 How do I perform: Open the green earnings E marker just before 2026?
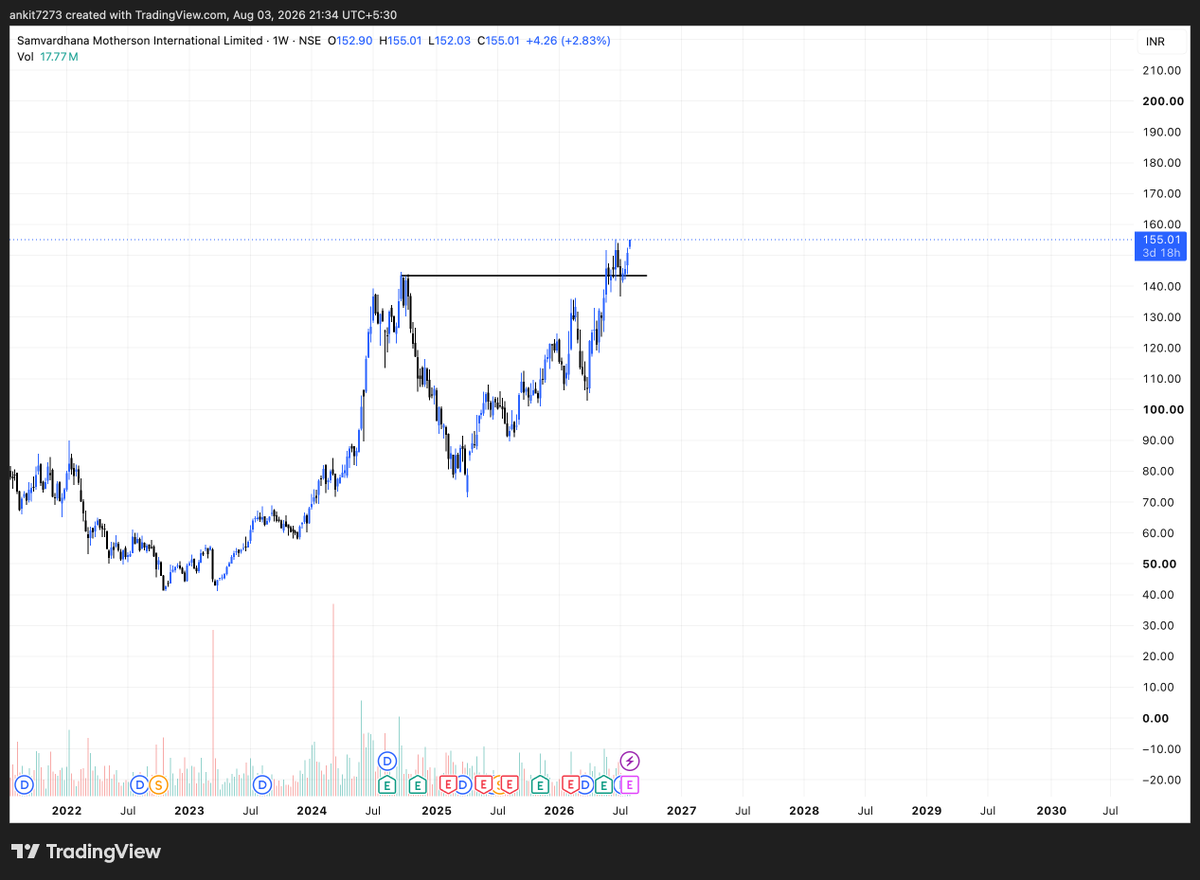540,784
